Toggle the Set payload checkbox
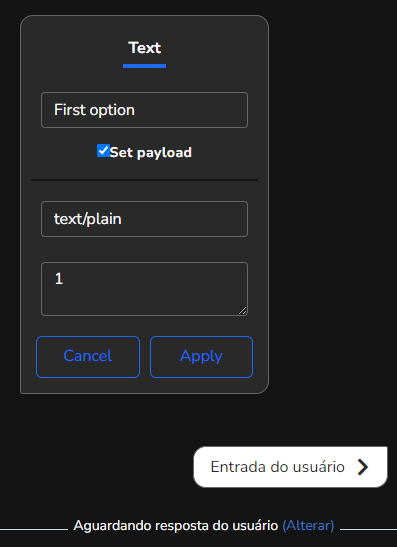 point(103,151)
